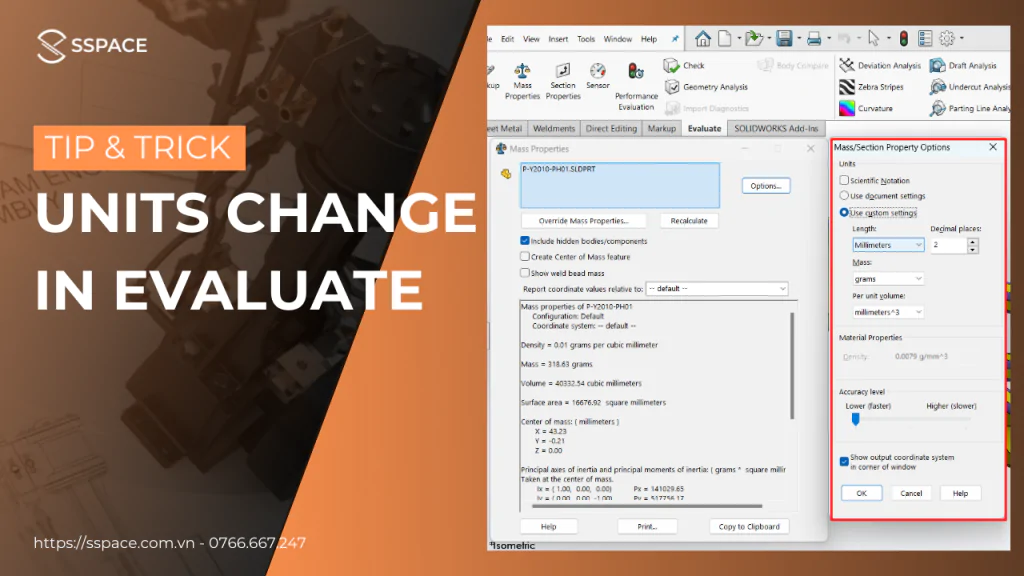Toggle Zebra Stripes display
The height and width of the screenshot is (576, 1024).
pos(872,87)
